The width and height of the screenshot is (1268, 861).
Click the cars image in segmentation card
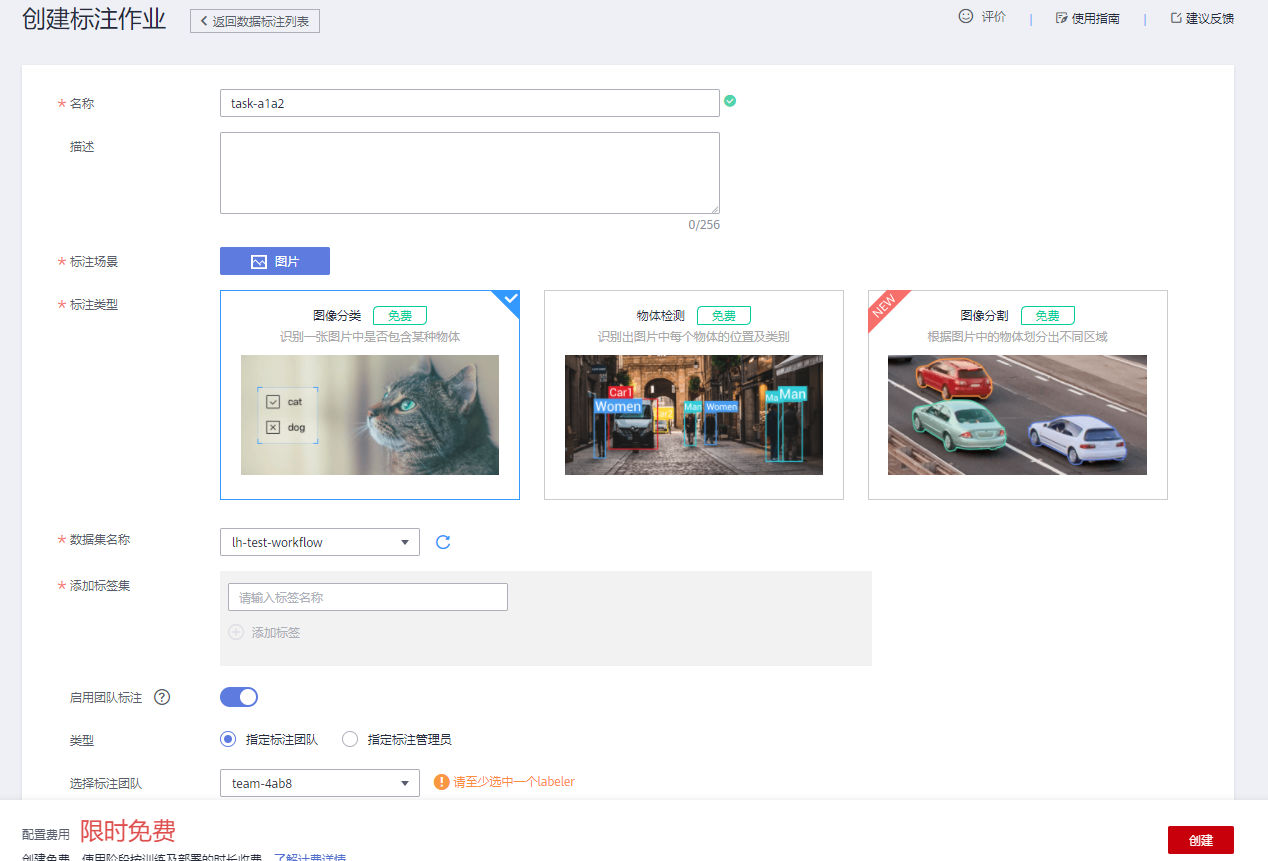pos(1018,415)
